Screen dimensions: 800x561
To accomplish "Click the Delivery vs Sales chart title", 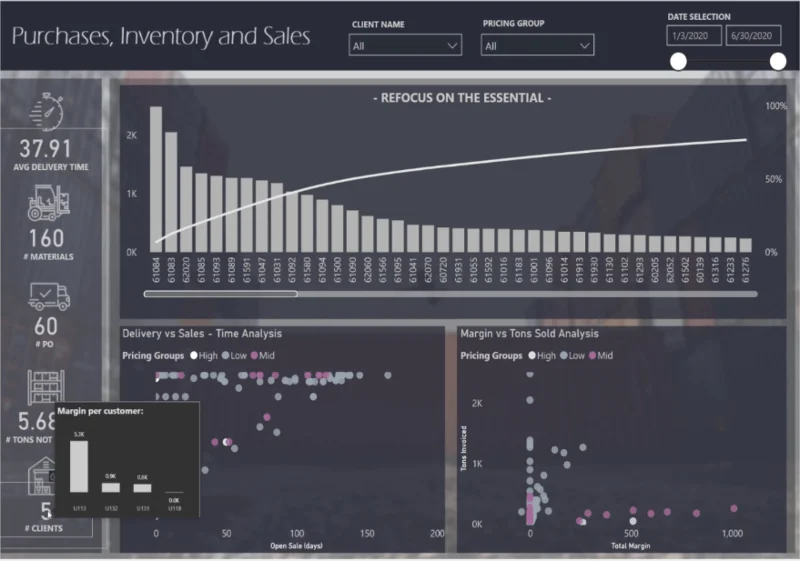I will [202, 334].
